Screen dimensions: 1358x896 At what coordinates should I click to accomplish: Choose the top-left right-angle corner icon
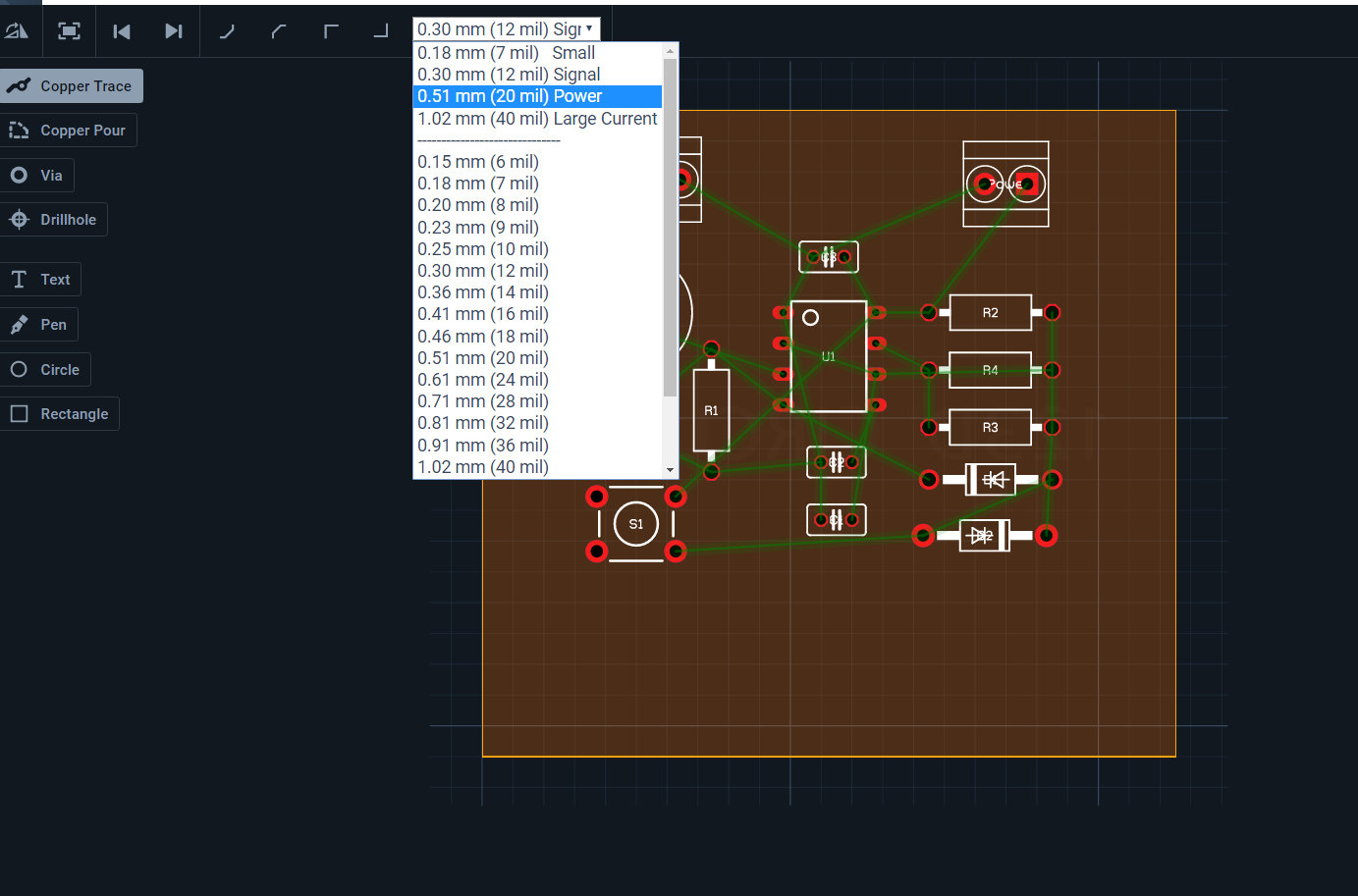(331, 31)
